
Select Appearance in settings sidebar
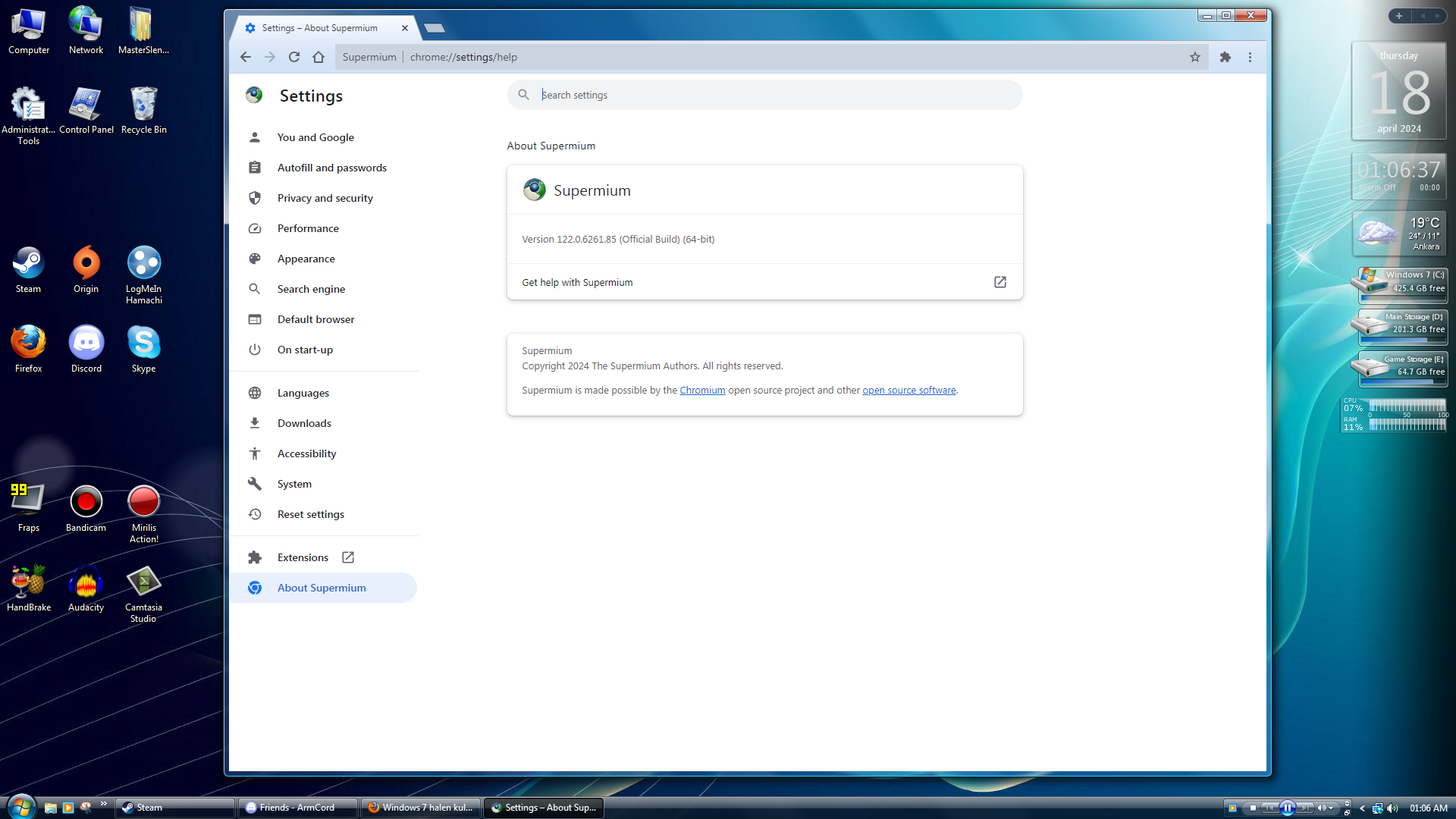(306, 259)
